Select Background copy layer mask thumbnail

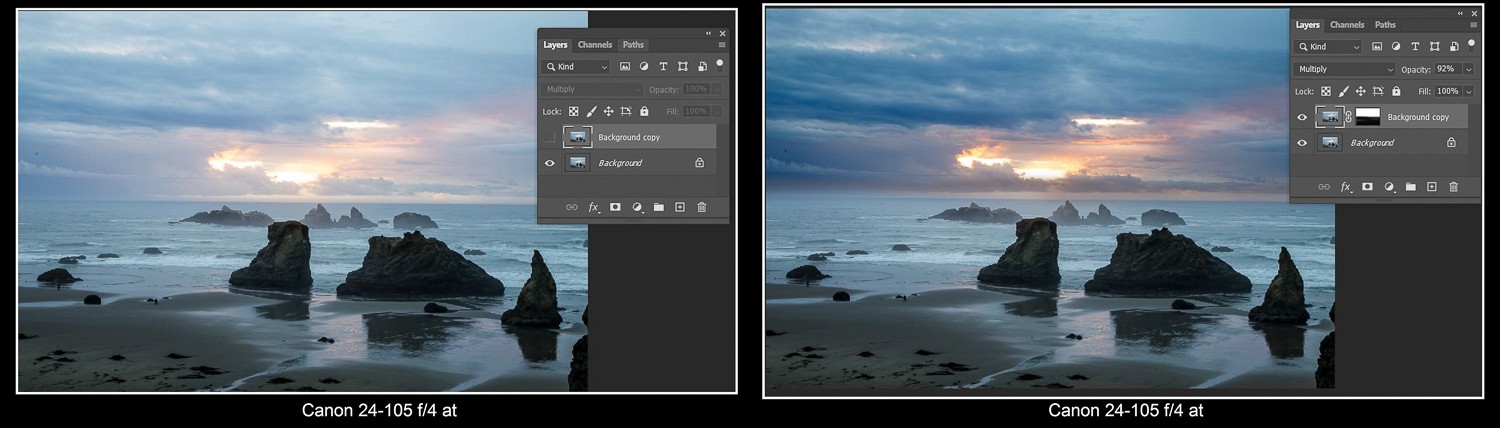1367,117
